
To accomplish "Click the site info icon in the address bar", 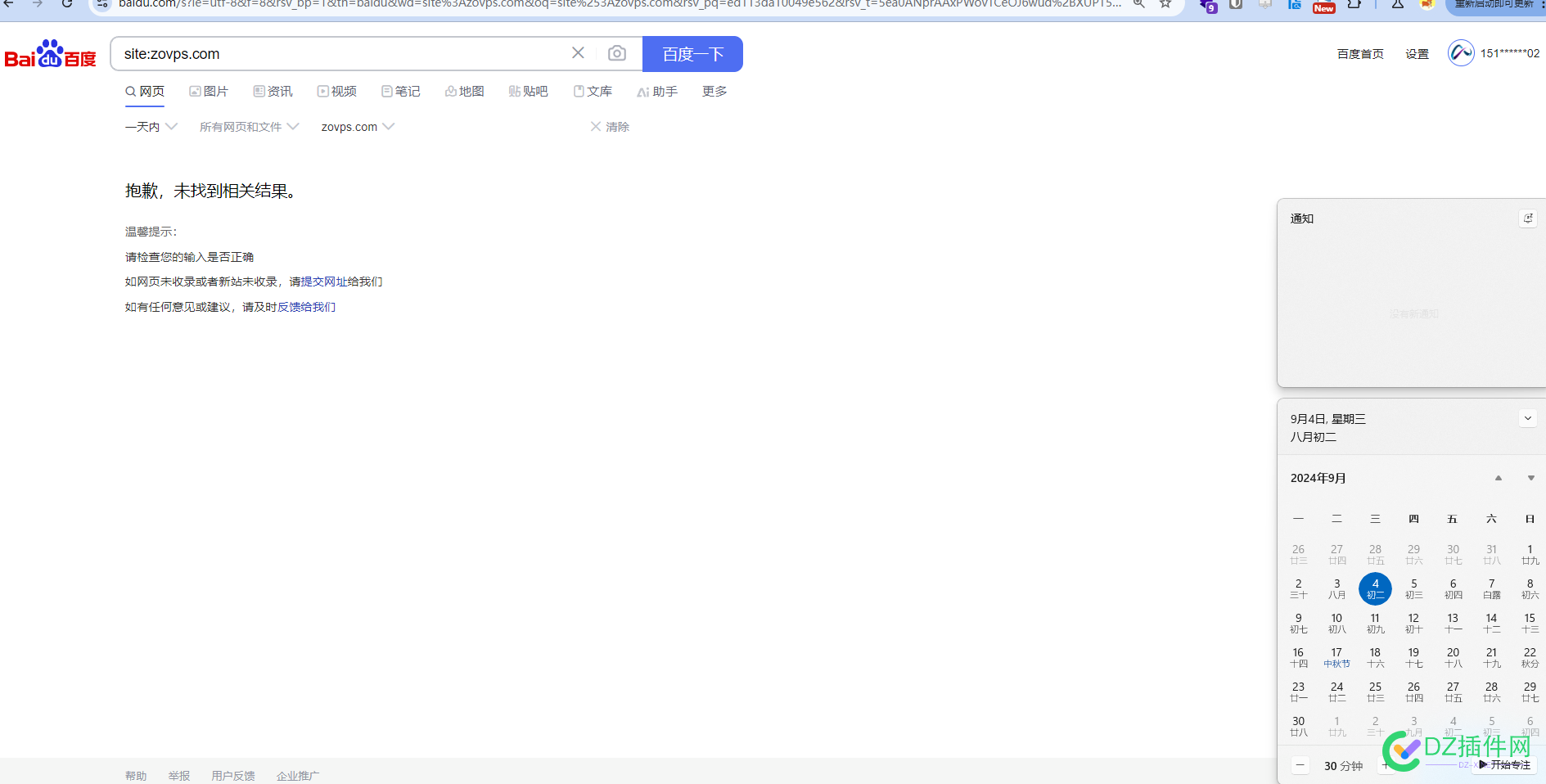I will 102,4.
